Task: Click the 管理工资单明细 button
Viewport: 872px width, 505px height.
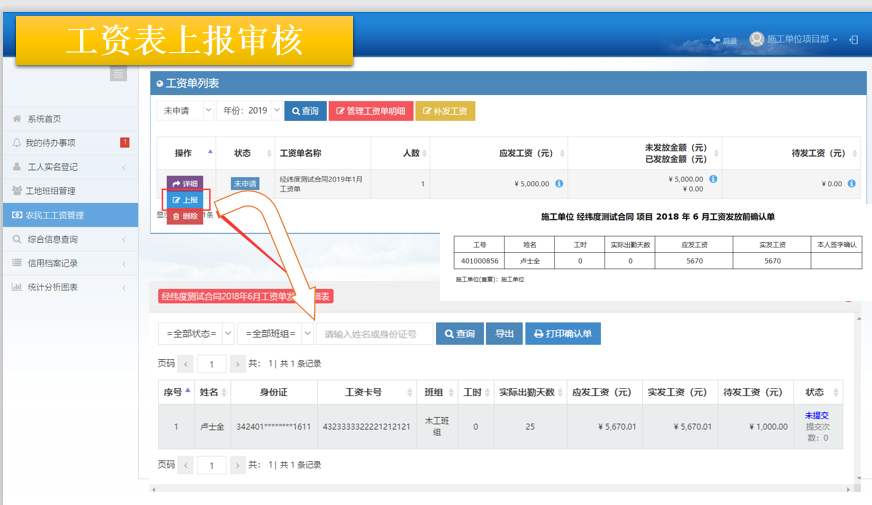Action: point(370,111)
